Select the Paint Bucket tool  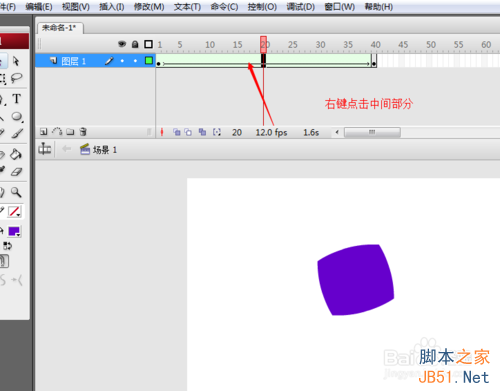16,154
